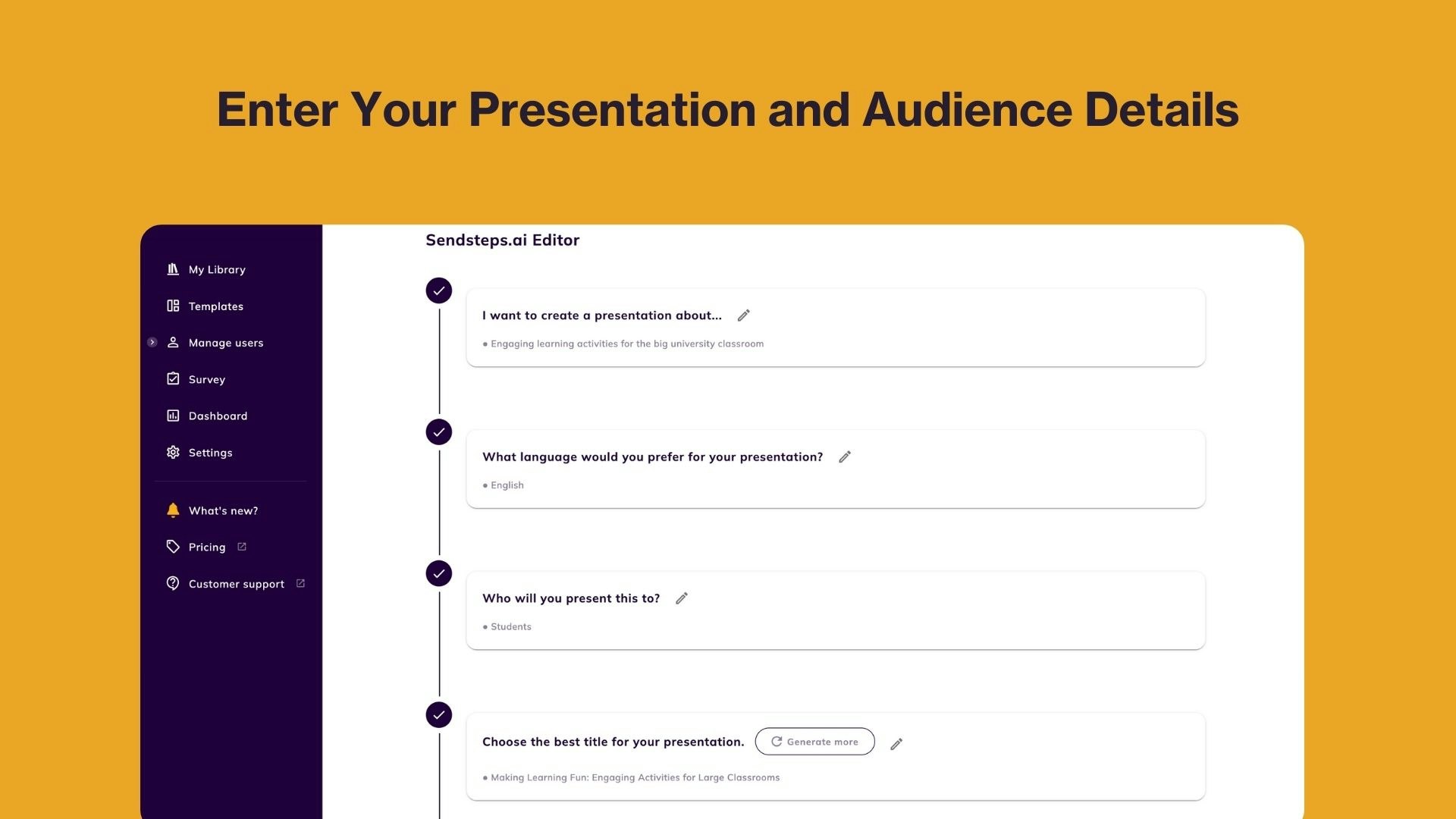This screenshot has width=1456, height=819.
Task: Edit the audience answer with pencil icon
Action: coord(682,598)
